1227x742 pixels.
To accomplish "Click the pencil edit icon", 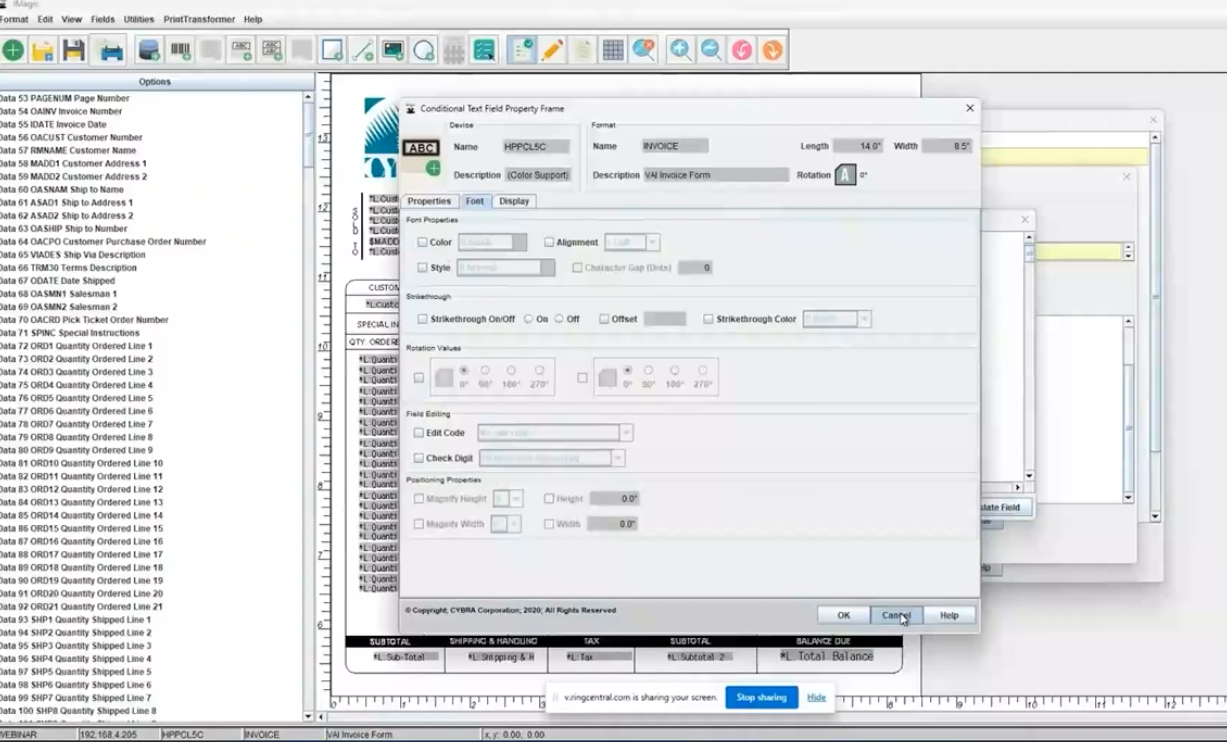I will (552, 50).
